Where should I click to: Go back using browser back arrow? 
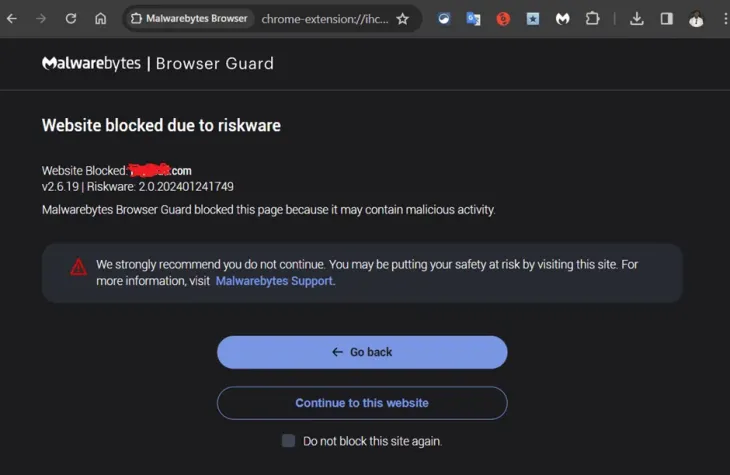(x=12, y=19)
